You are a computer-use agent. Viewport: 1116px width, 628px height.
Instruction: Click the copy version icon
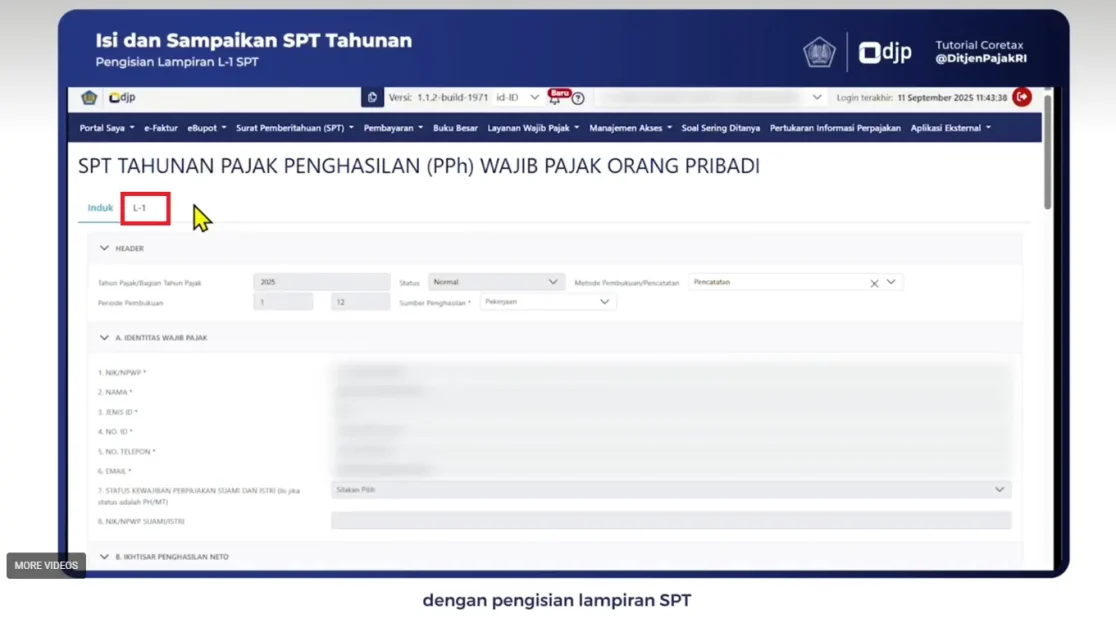pyautogui.click(x=373, y=98)
